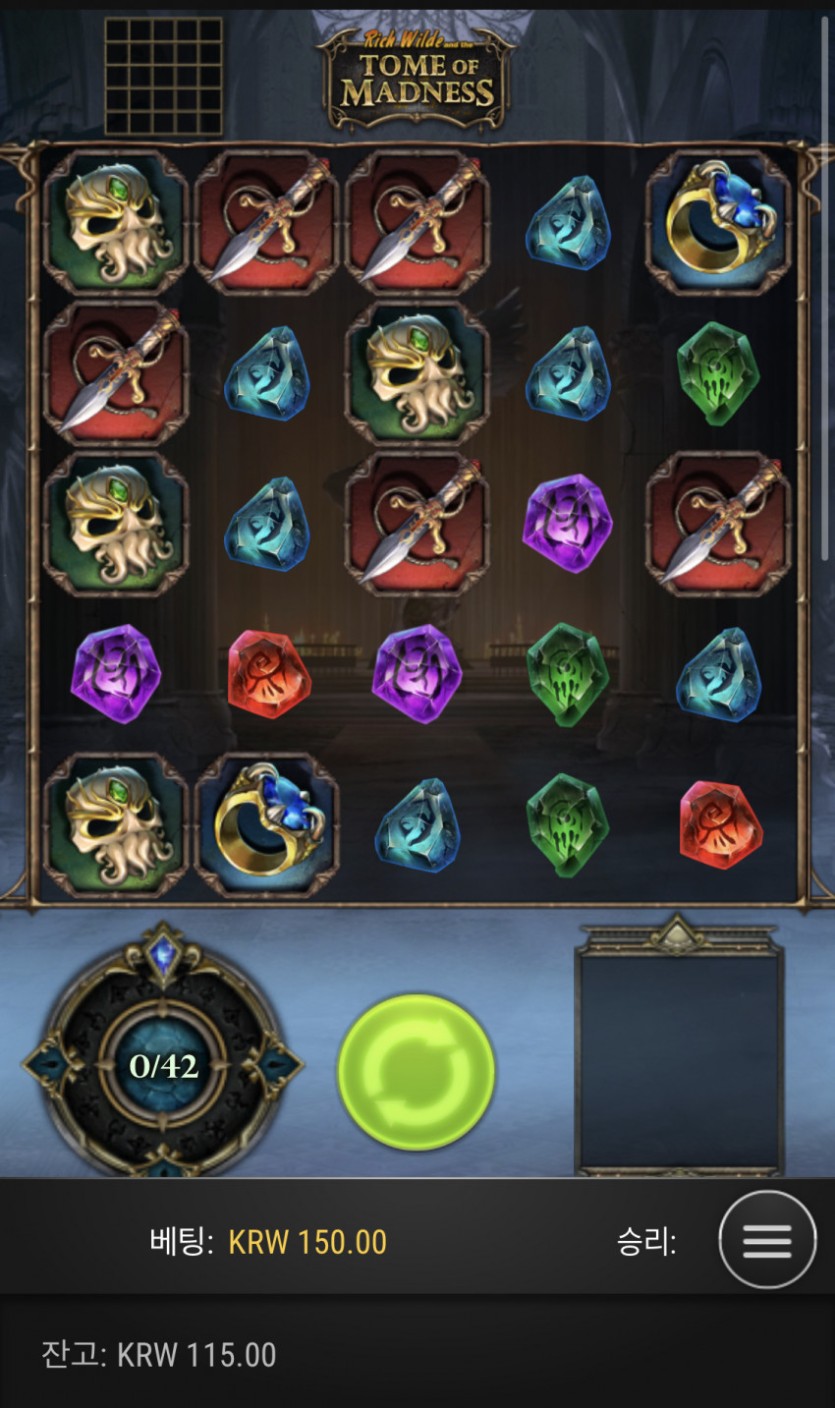835x1408 pixels.
Task: Tap the orange gem in the fourth row
Action: pos(268,675)
